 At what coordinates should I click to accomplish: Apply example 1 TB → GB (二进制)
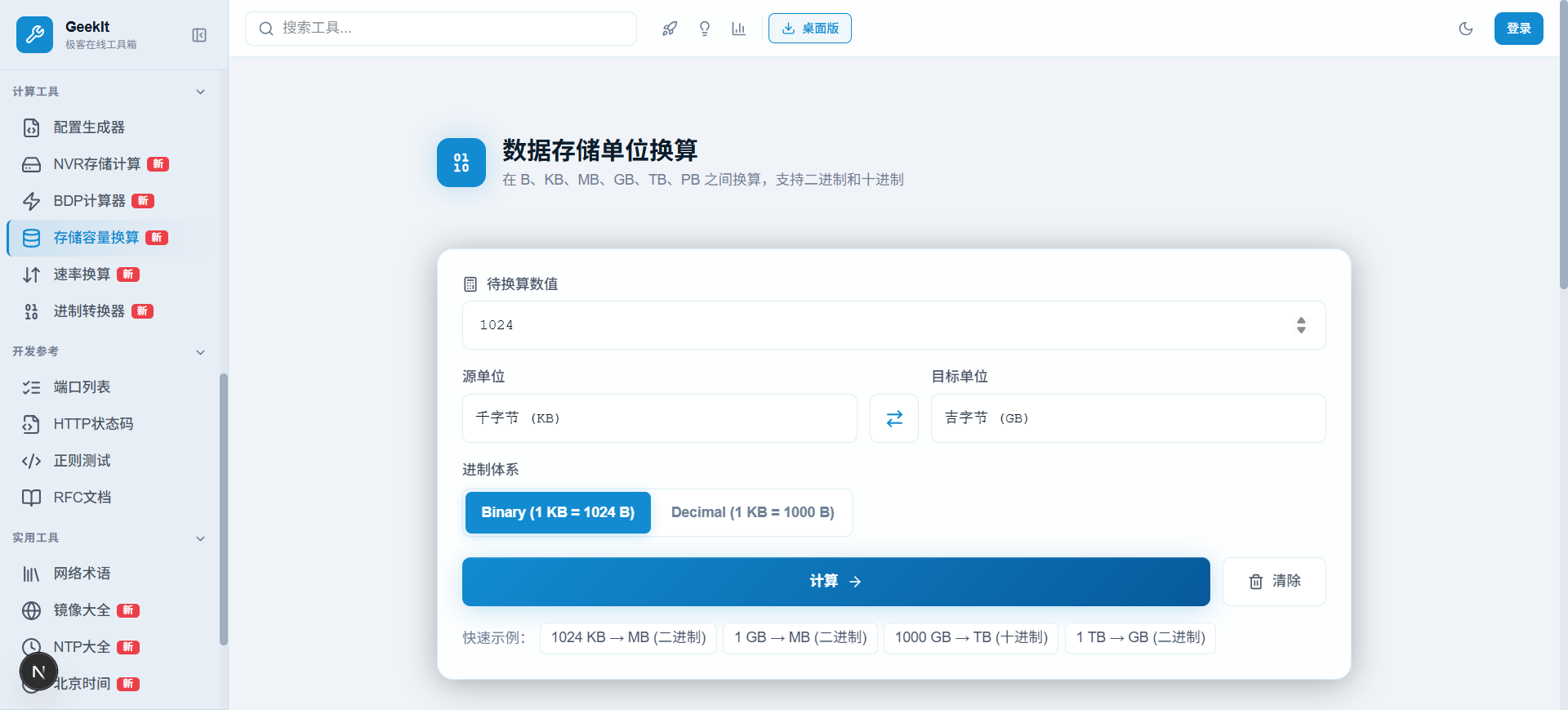pyautogui.click(x=1140, y=638)
